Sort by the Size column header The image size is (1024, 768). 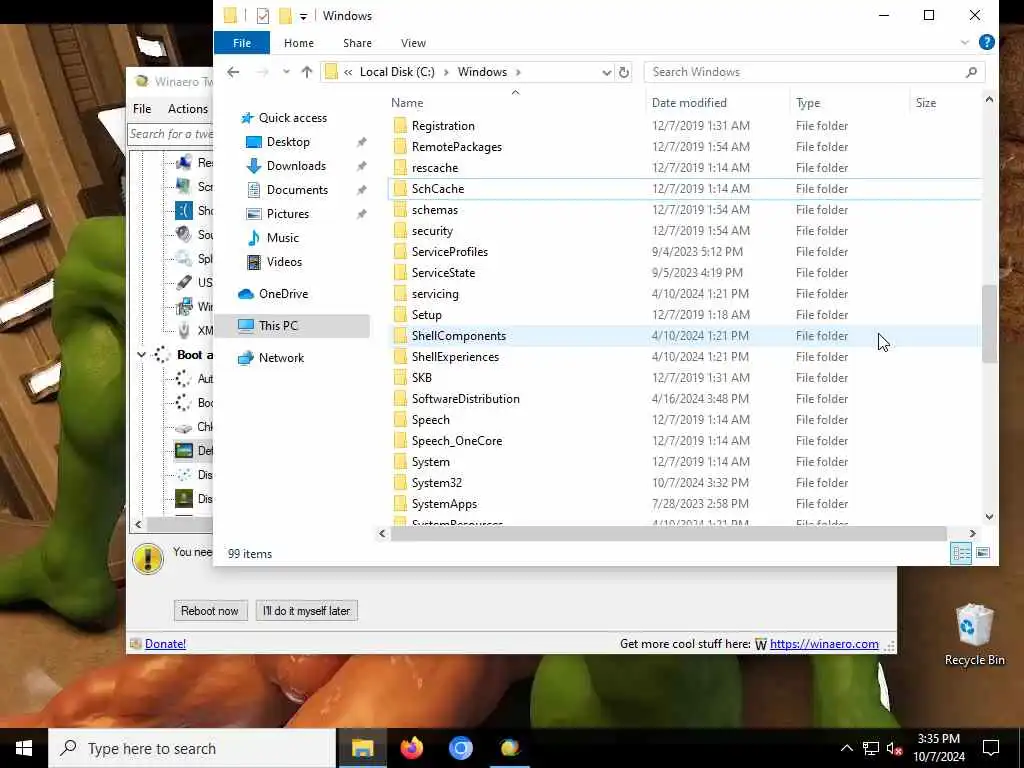[x=925, y=103]
